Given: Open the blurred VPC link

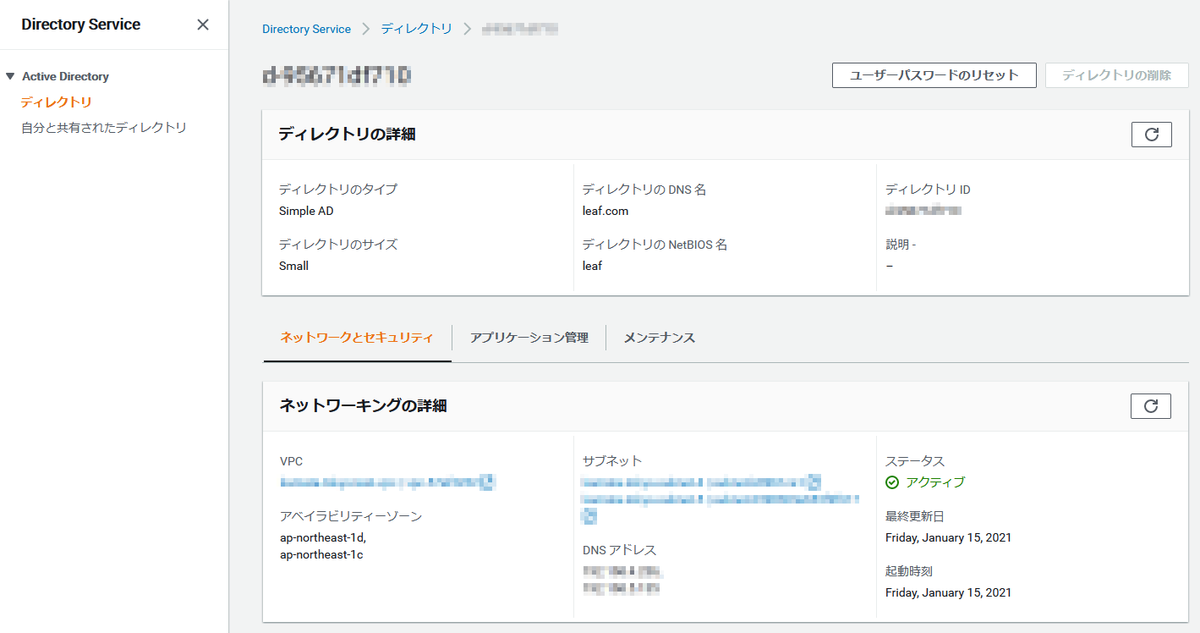Looking at the screenshot, I should pyautogui.click(x=379, y=482).
